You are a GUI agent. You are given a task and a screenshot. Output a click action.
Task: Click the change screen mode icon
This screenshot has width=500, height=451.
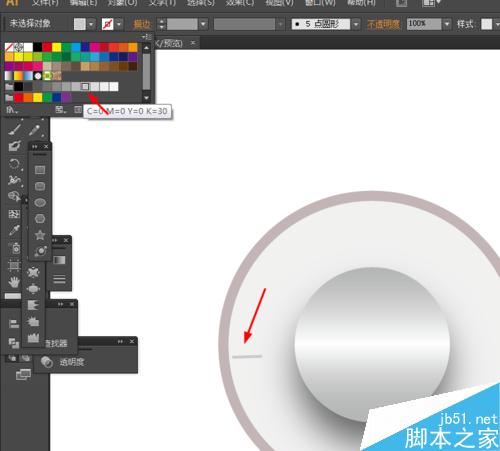[23, 374]
